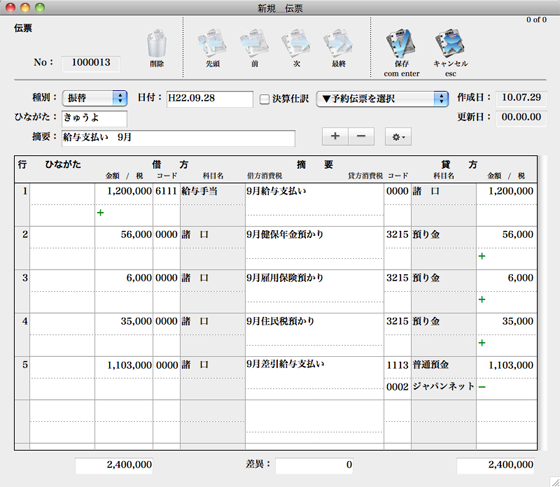Click row number 1 cell

22,205
